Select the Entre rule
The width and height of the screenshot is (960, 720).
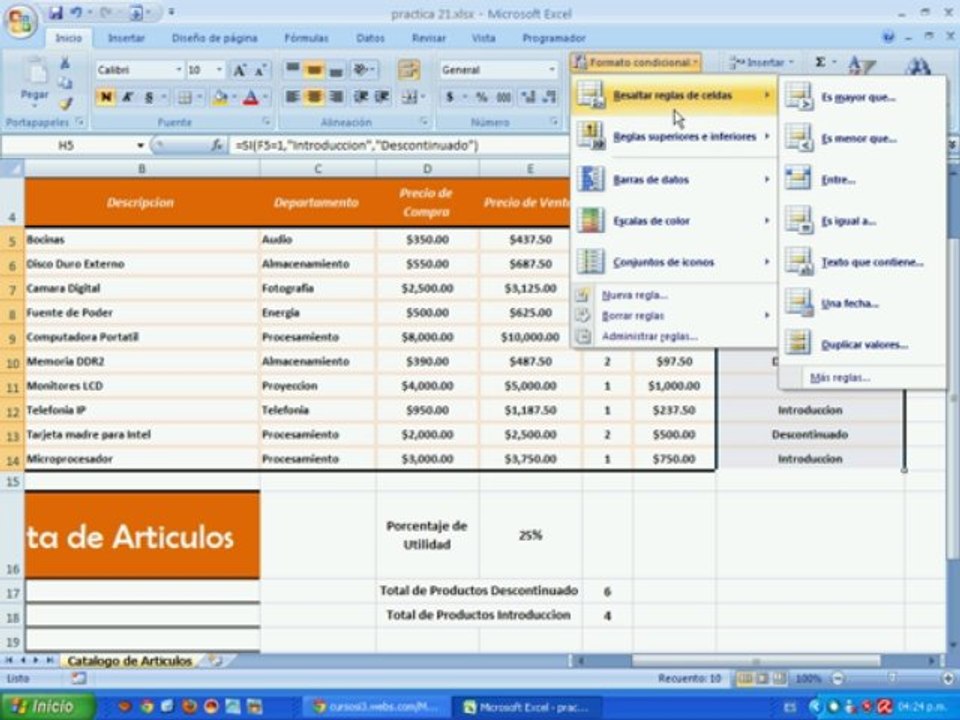[862, 179]
